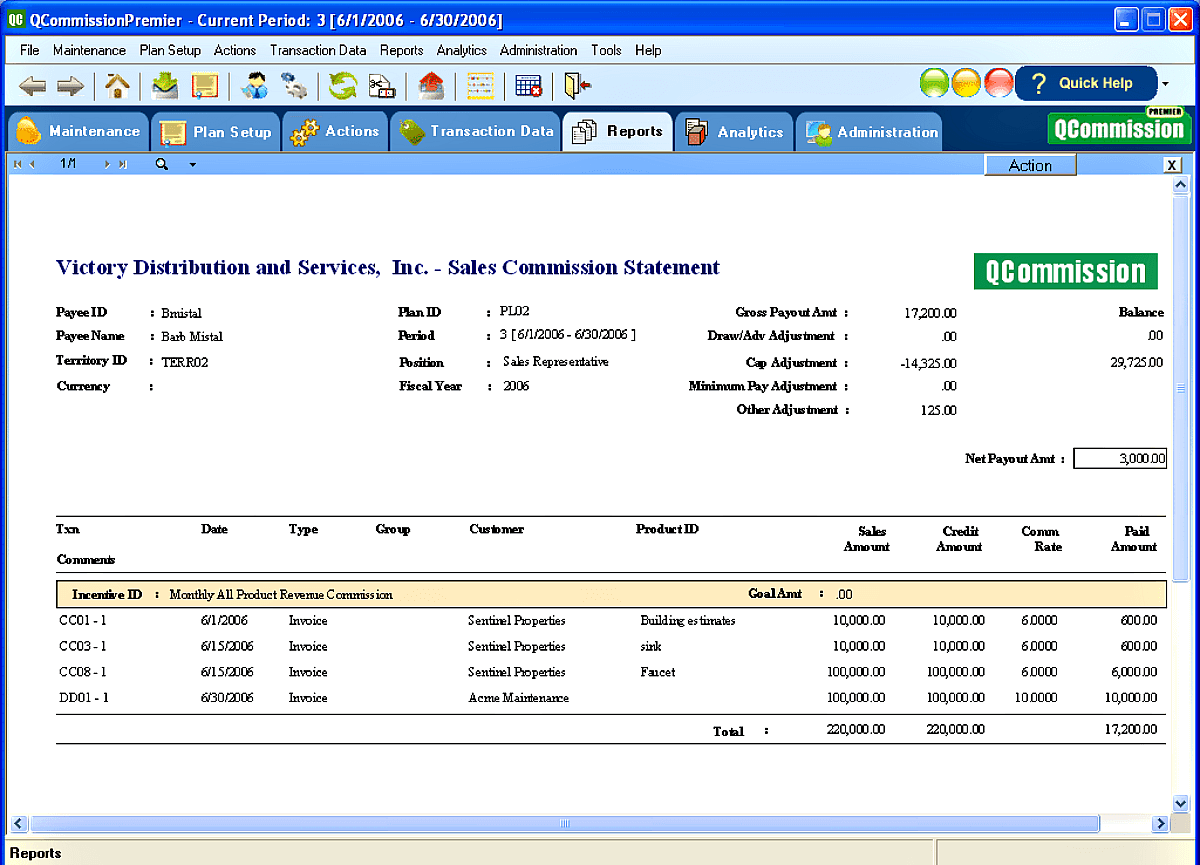Switch to the Transaction Data tab
The height and width of the screenshot is (865, 1200).
pos(475,132)
